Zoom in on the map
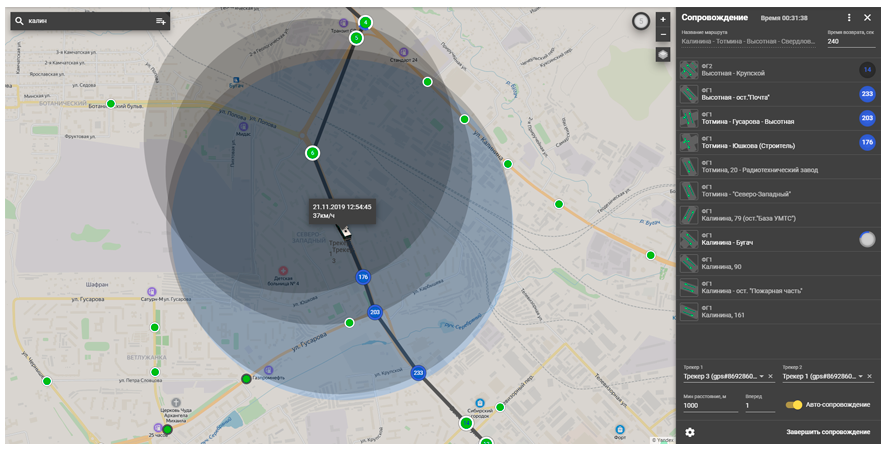 point(663,19)
